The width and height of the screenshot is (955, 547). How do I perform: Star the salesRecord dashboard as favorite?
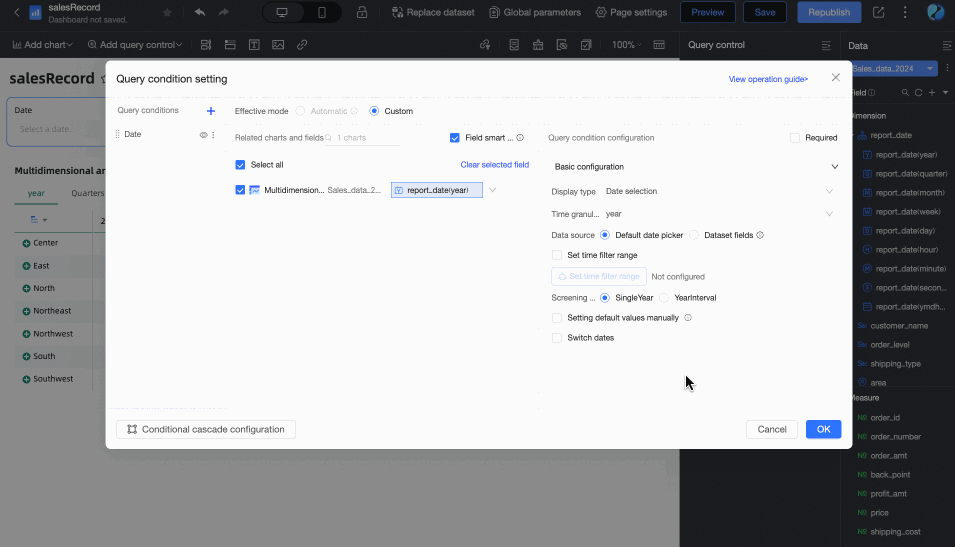167,12
